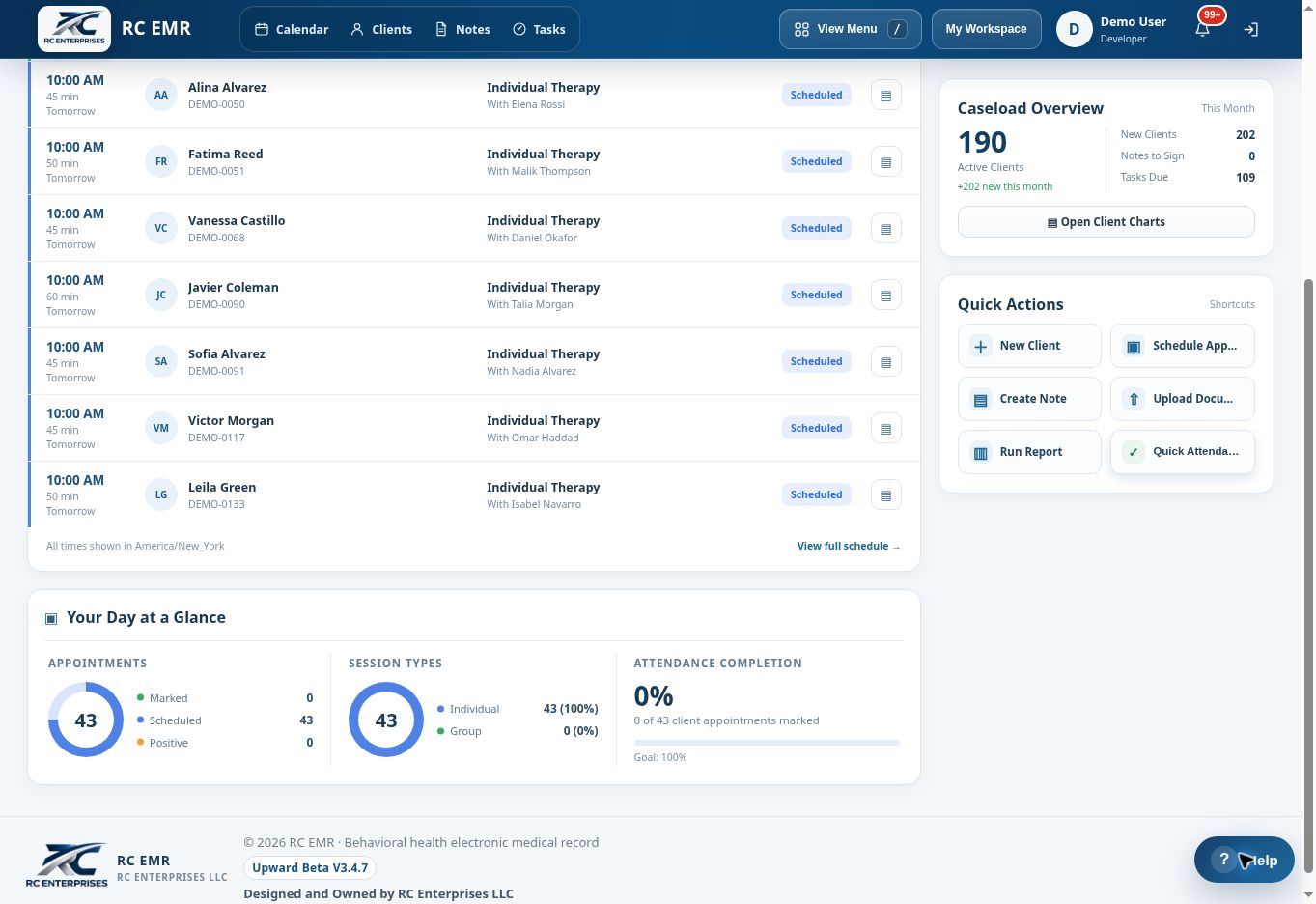
Task: Click the Session Types donut chart
Action: coord(386,720)
